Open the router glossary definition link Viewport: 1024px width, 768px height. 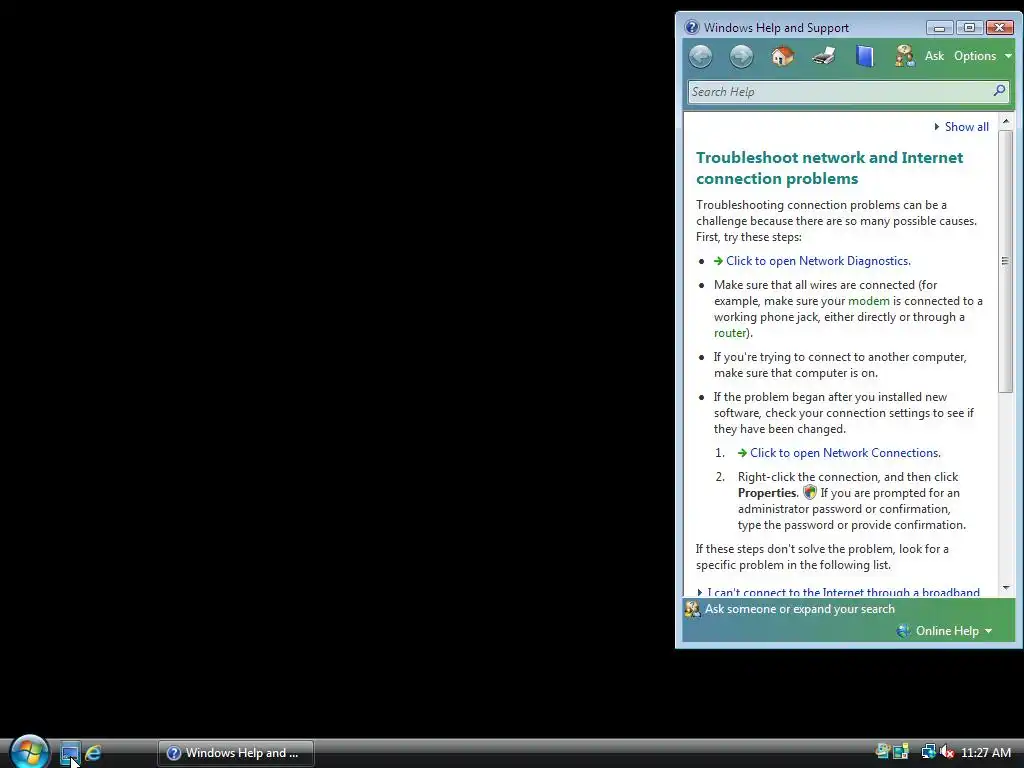pyautogui.click(x=730, y=333)
